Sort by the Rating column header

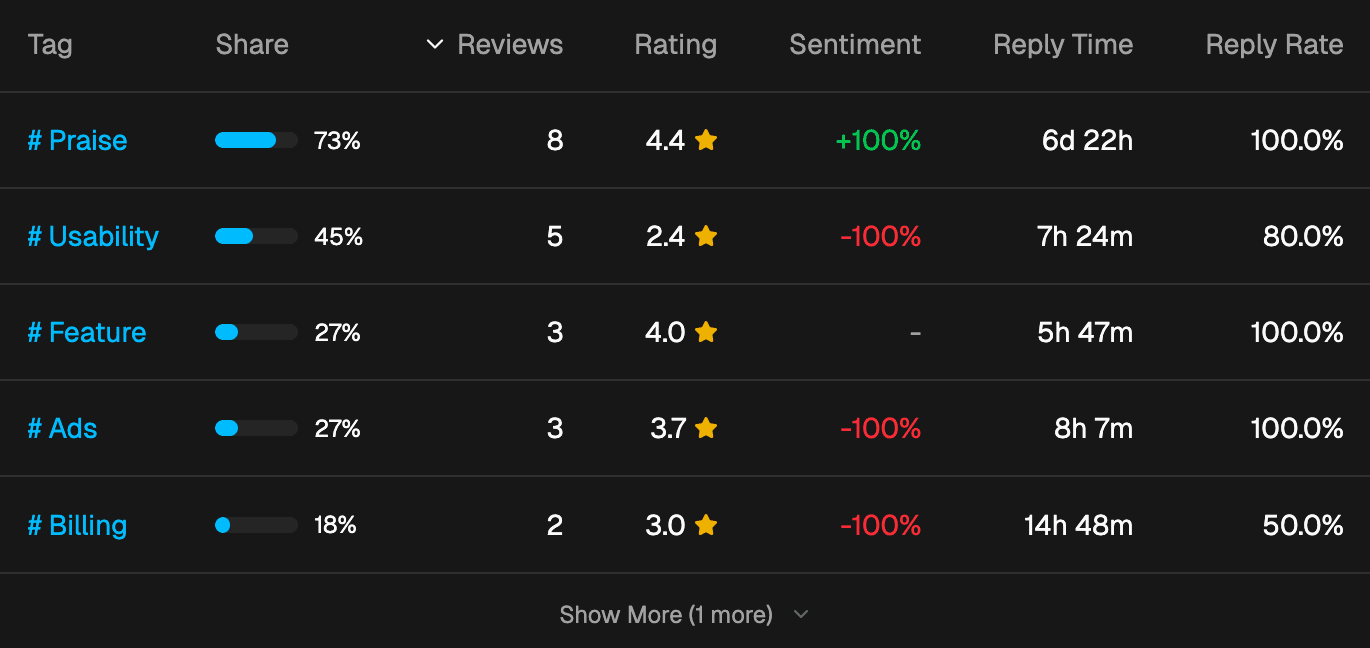coord(675,44)
